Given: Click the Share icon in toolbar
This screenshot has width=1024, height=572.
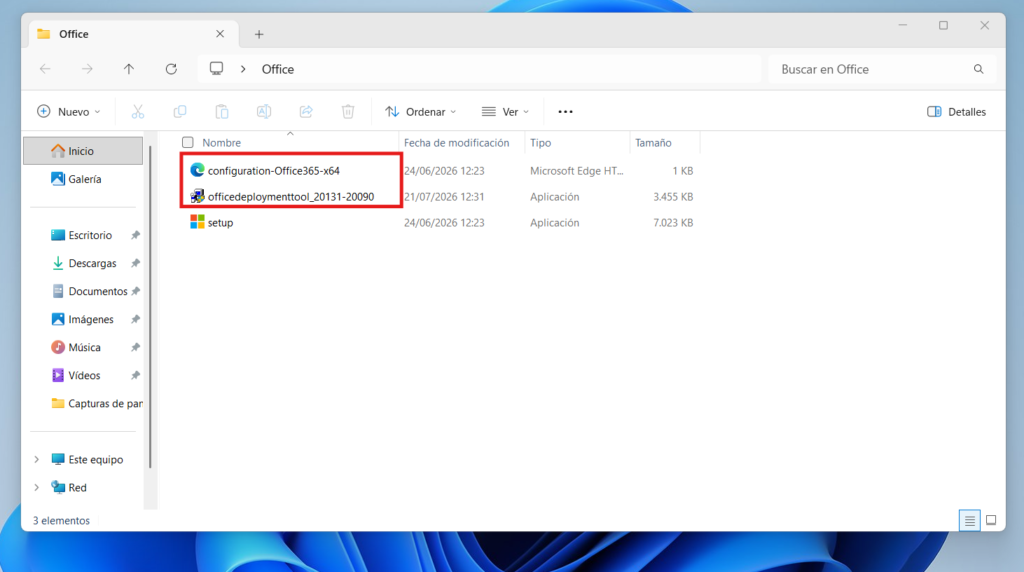Looking at the screenshot, I should [306, 112].
